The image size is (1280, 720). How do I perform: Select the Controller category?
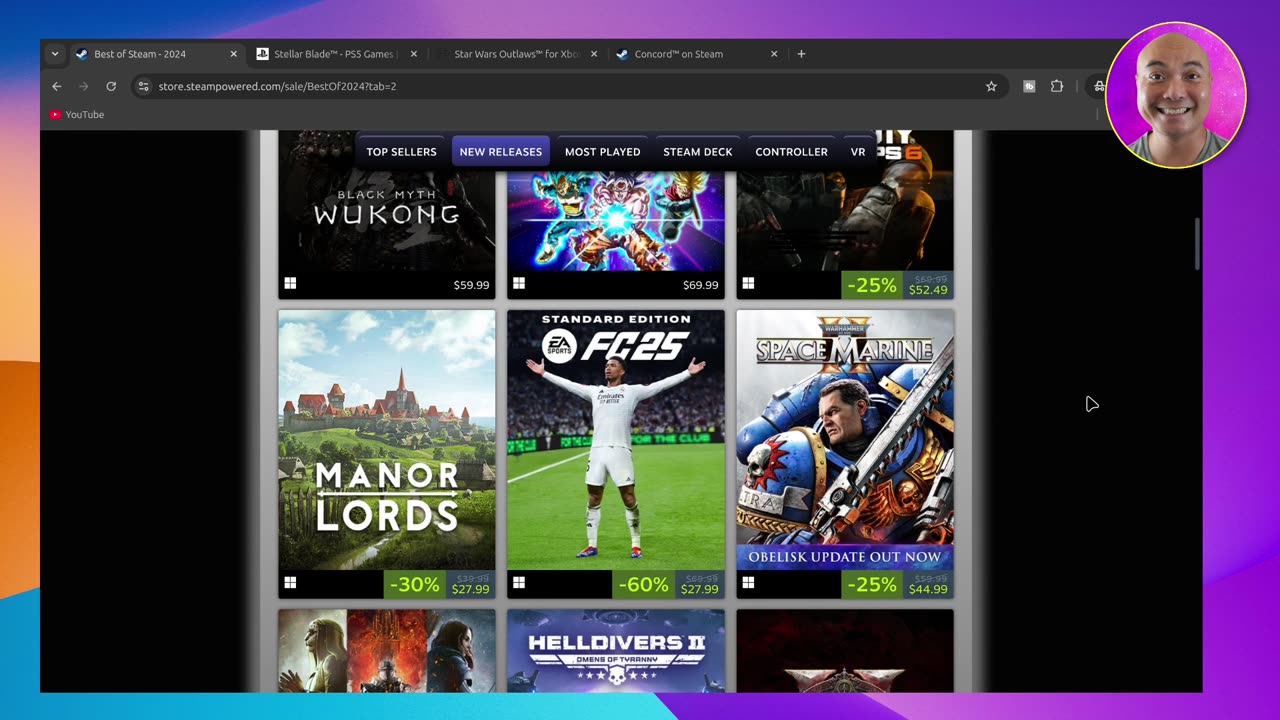[791, 152]
